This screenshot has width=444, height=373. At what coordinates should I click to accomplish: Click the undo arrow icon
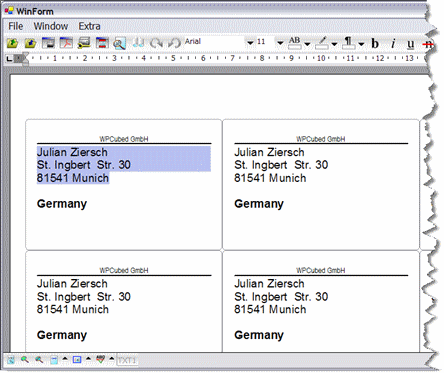point(174,43)
